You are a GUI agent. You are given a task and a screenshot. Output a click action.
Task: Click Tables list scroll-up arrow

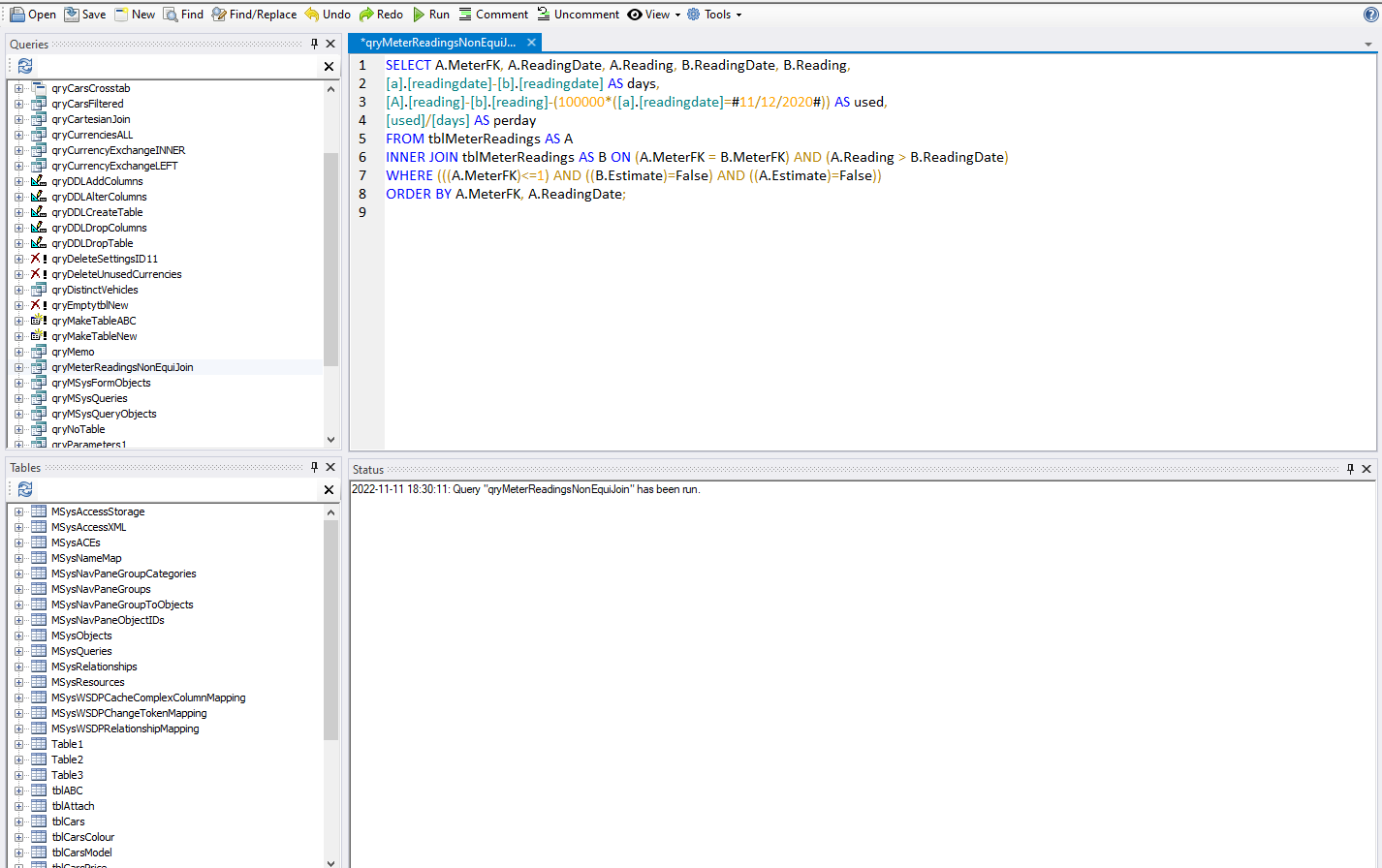click(x=330, y=512)
